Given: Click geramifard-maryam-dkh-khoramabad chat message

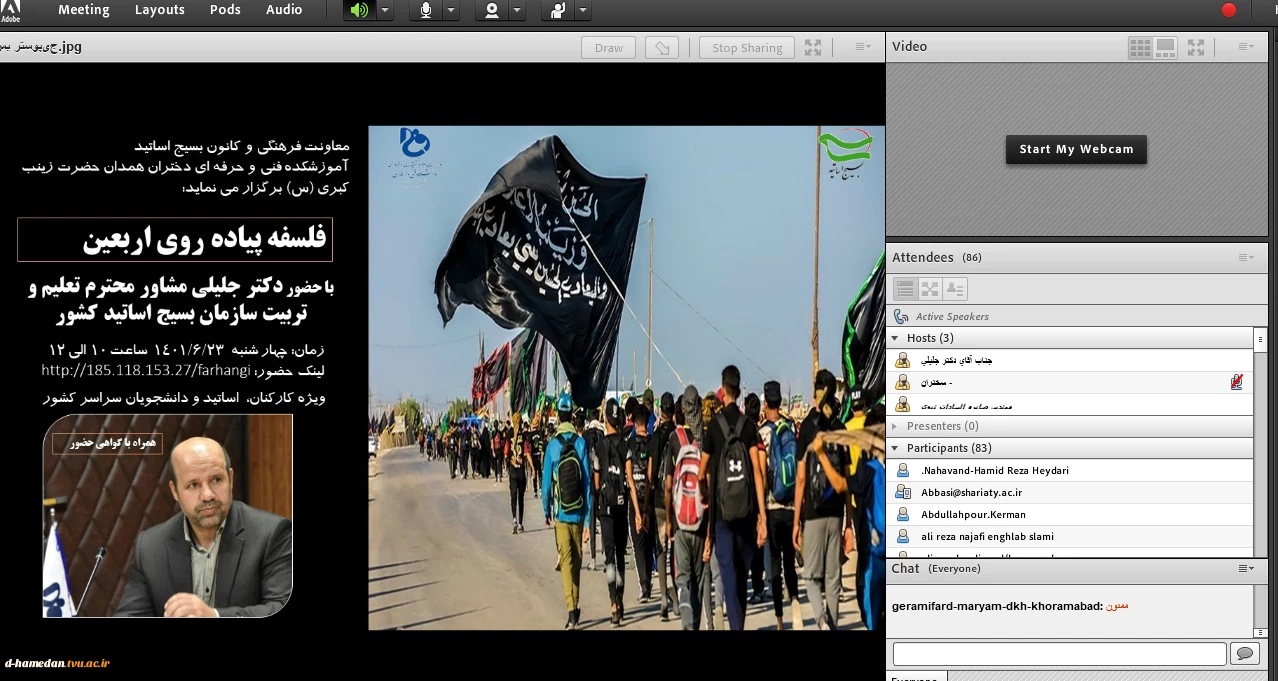Looking at the screenshot, I should click(x=1010, y=606).
